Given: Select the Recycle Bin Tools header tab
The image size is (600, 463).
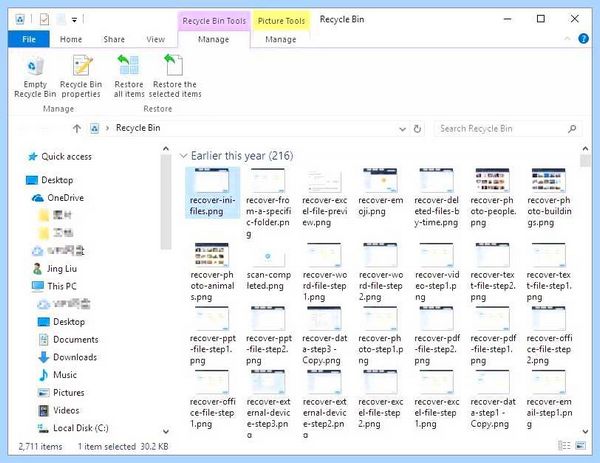Looking at the screenshot, I should (214, 21).
